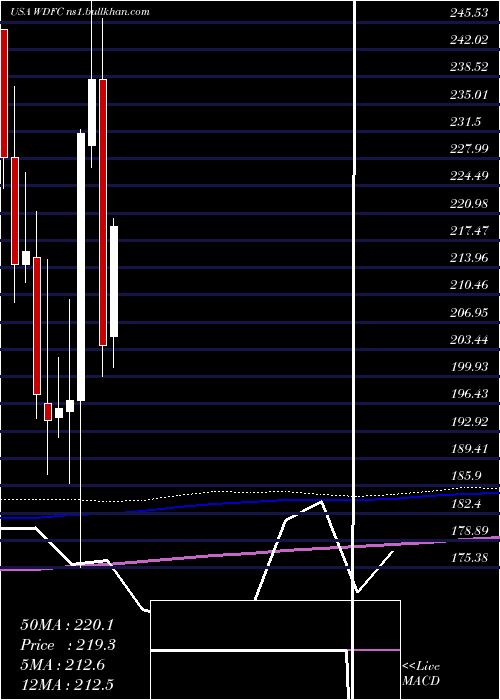
Task: Click the 12MA : 212.5 readout
Action: tap(68, 685)
